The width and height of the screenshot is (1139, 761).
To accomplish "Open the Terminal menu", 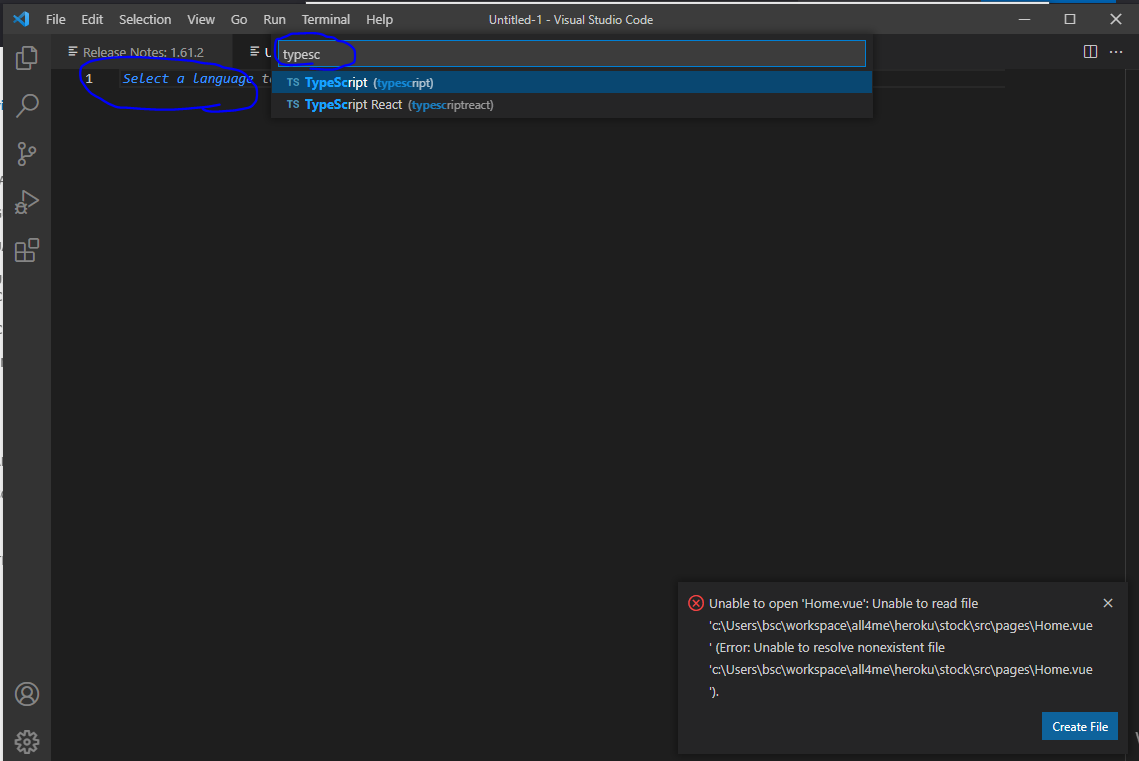I will 325,19.
